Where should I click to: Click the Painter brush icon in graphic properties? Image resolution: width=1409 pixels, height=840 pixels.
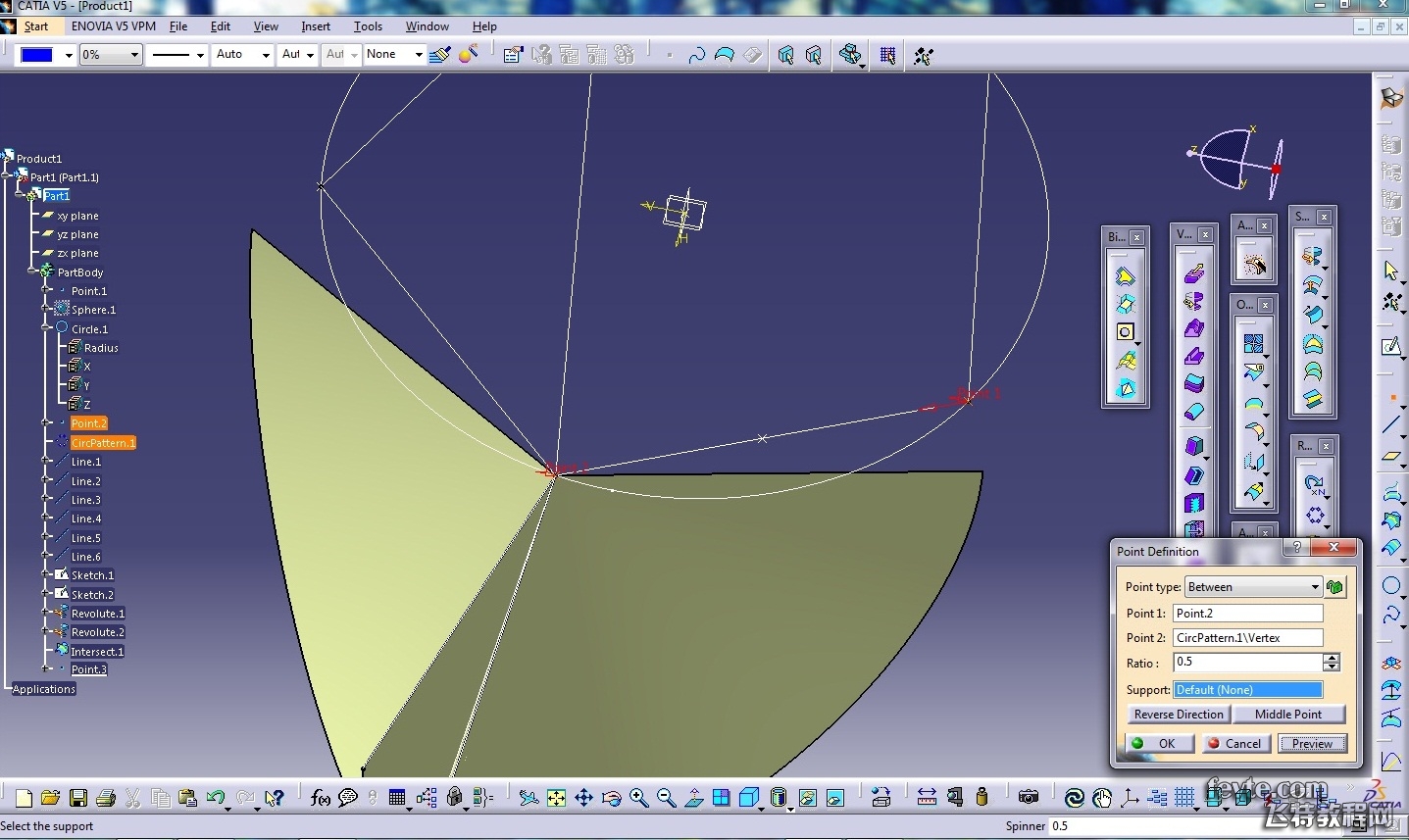click(440, 55)
